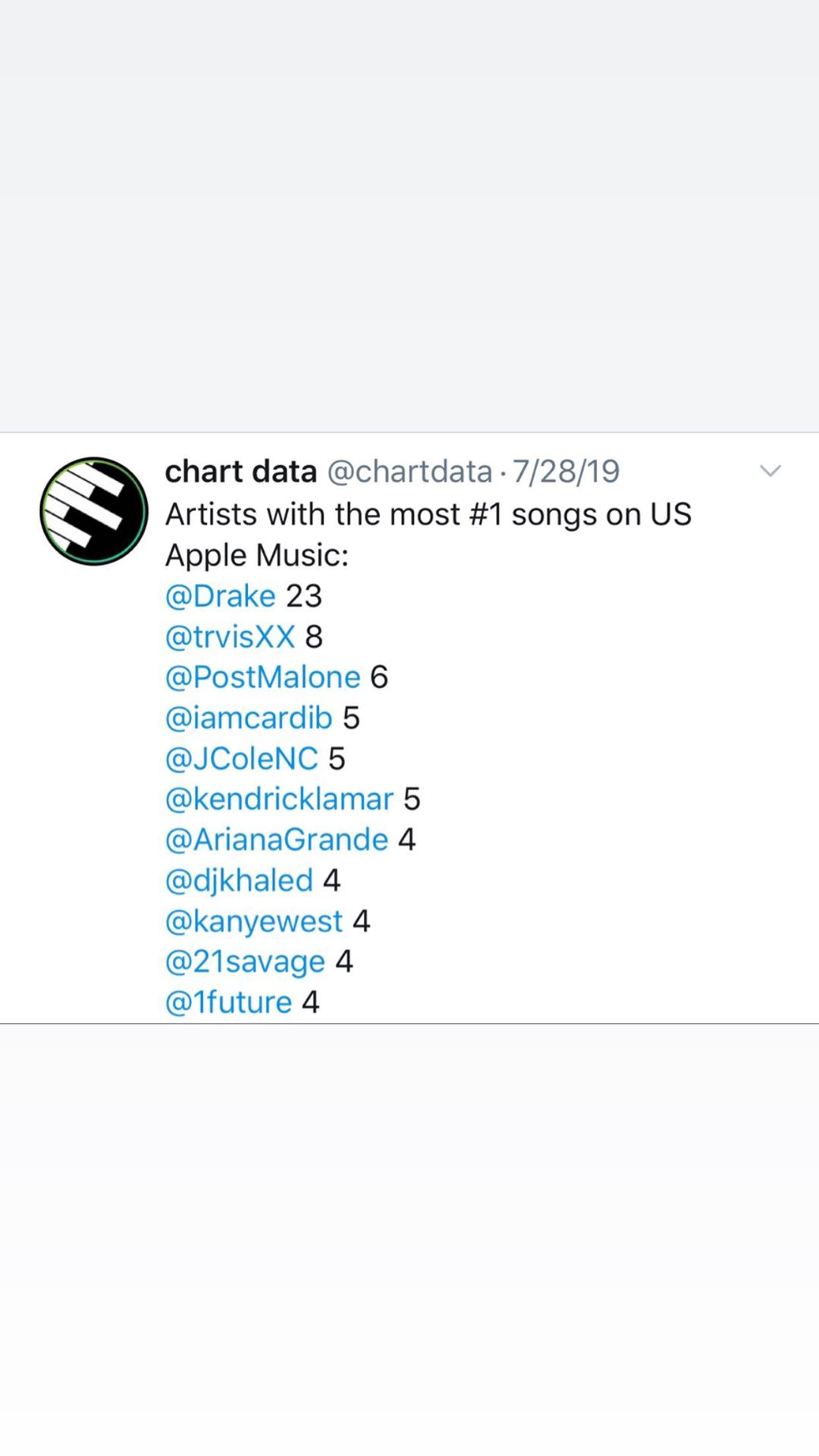Click the 'Apple Music:' text line

click(257, 555)
